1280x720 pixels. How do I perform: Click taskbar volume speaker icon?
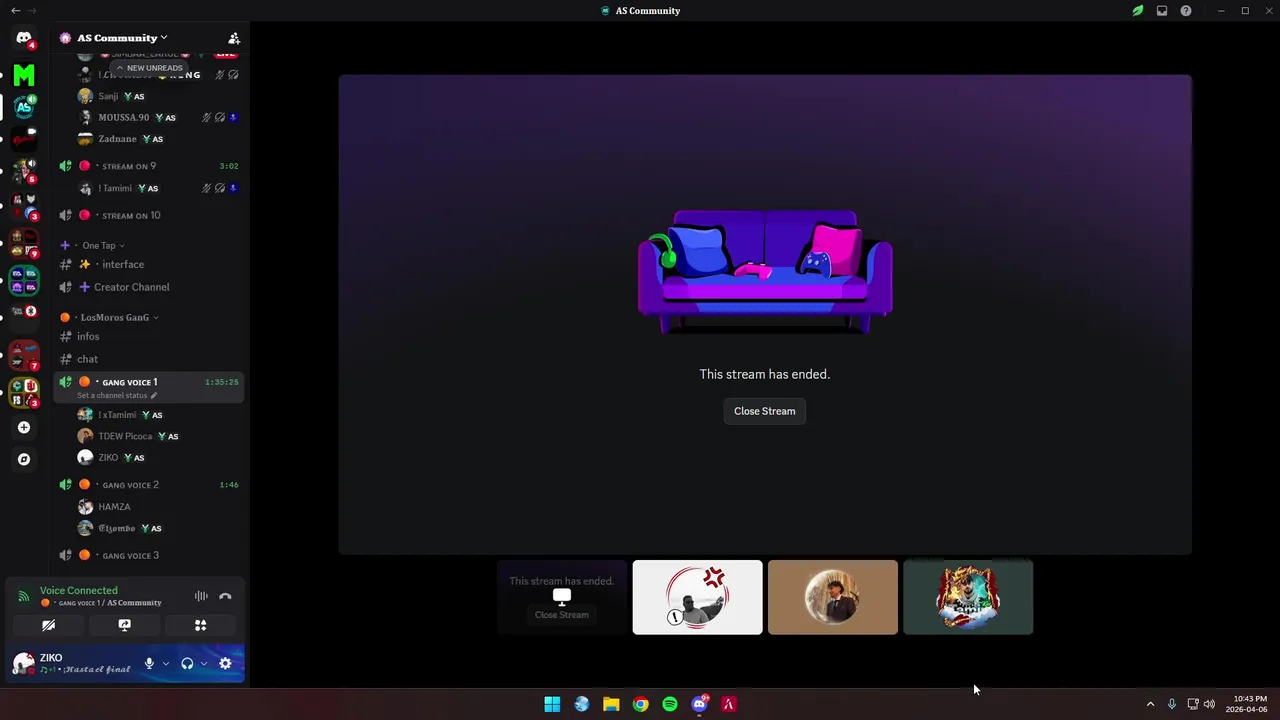coord(1209,704)
